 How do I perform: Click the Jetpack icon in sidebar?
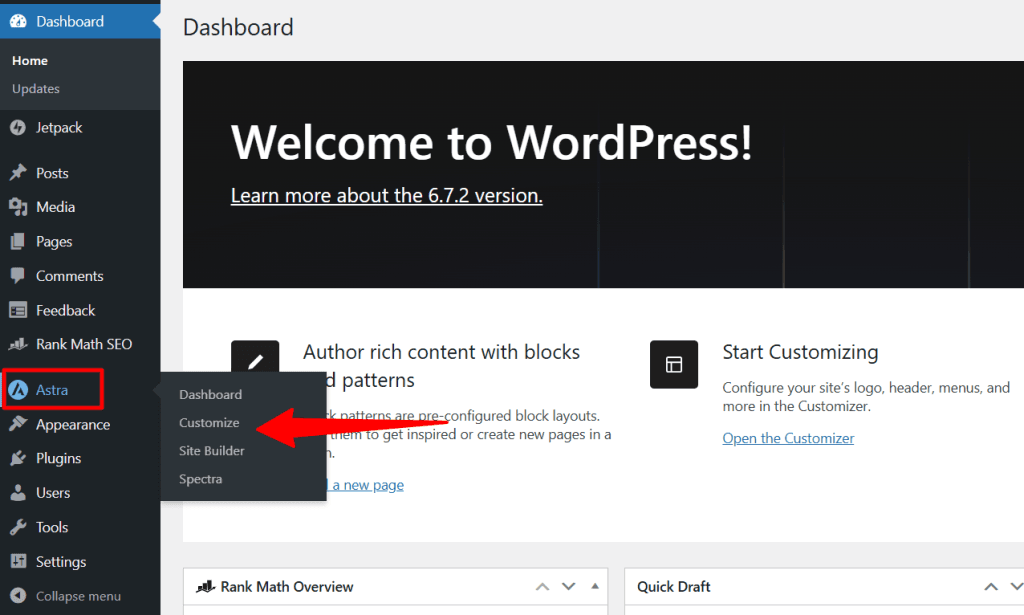(18, 128)
